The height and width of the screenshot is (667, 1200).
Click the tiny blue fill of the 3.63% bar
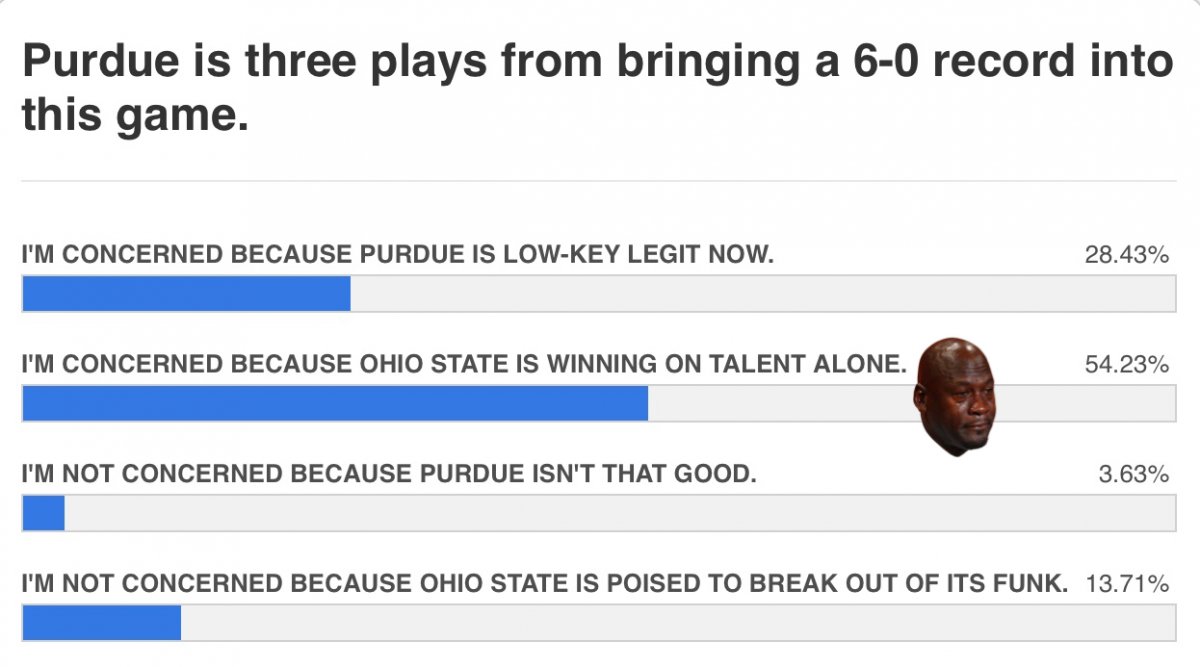tap(43, 512)
